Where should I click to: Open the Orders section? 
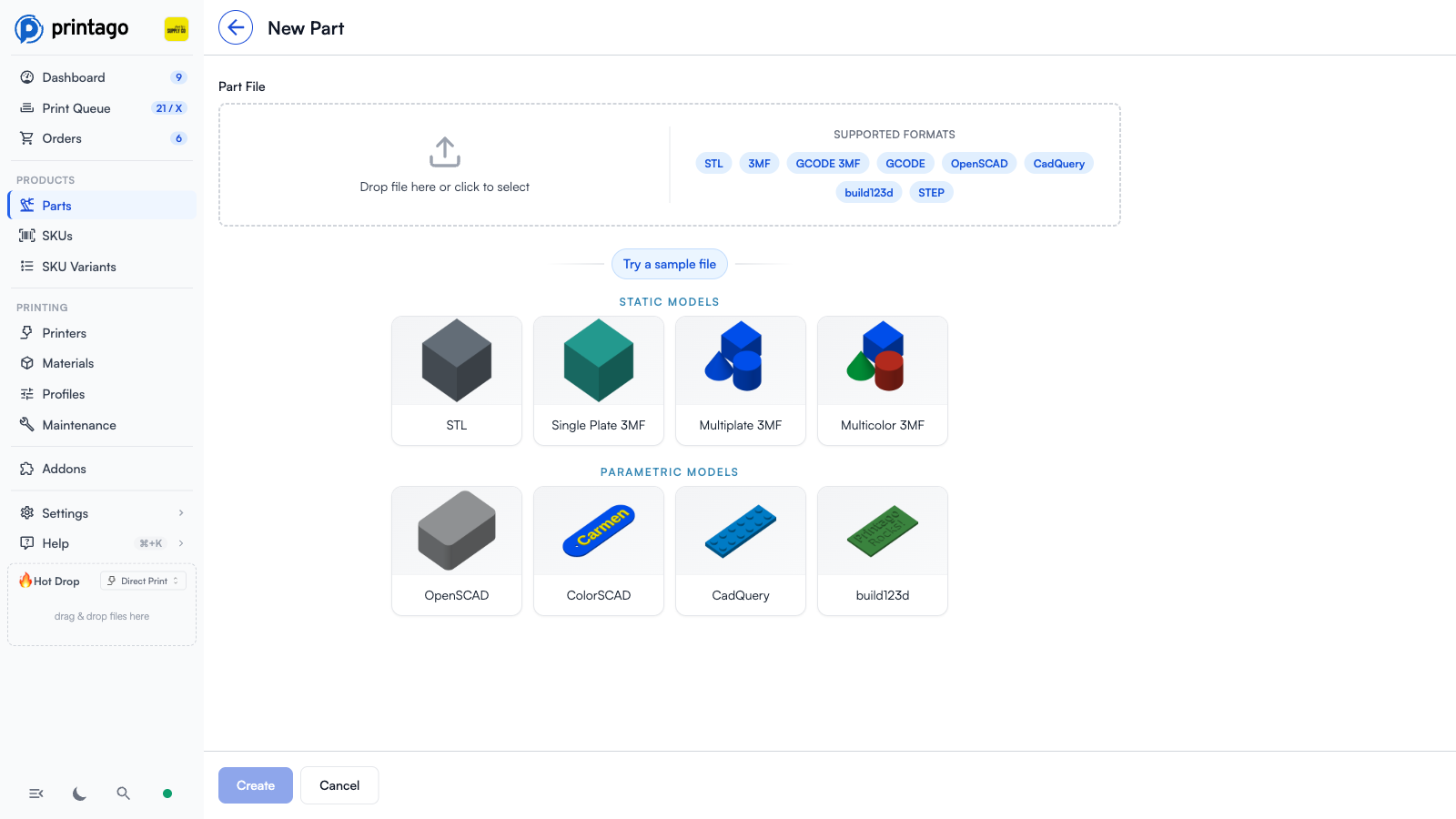[102, 138]
